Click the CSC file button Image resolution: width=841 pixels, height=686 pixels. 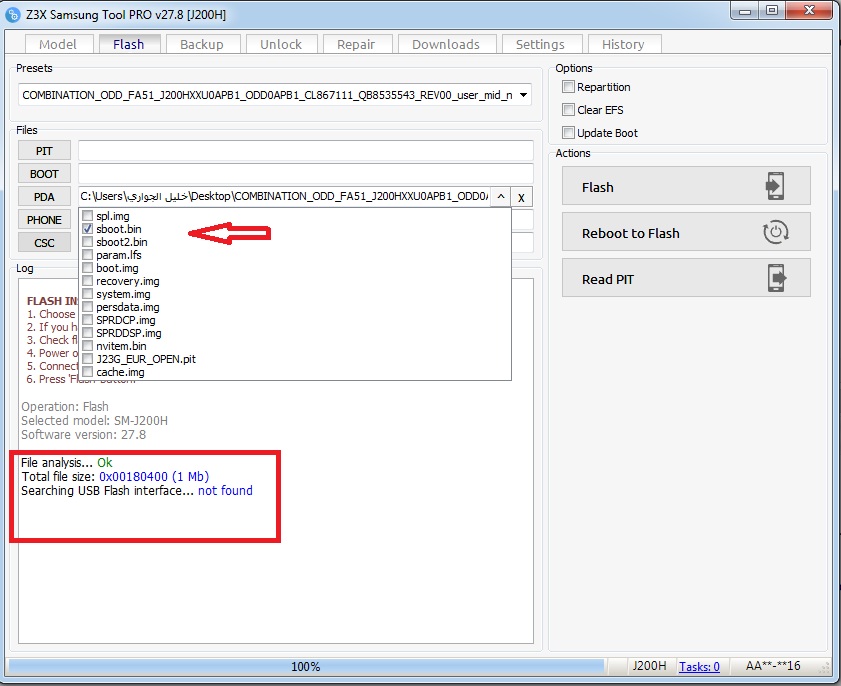pyautogui.click(x=44, y=243)
